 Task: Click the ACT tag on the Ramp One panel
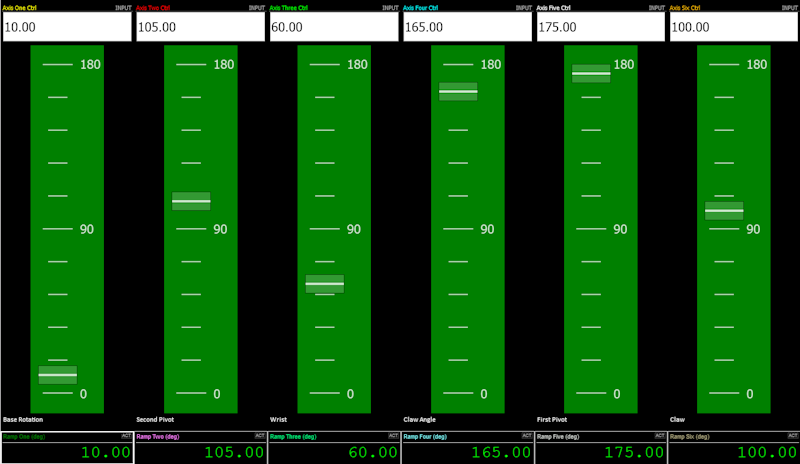click(x=126, y=436)
